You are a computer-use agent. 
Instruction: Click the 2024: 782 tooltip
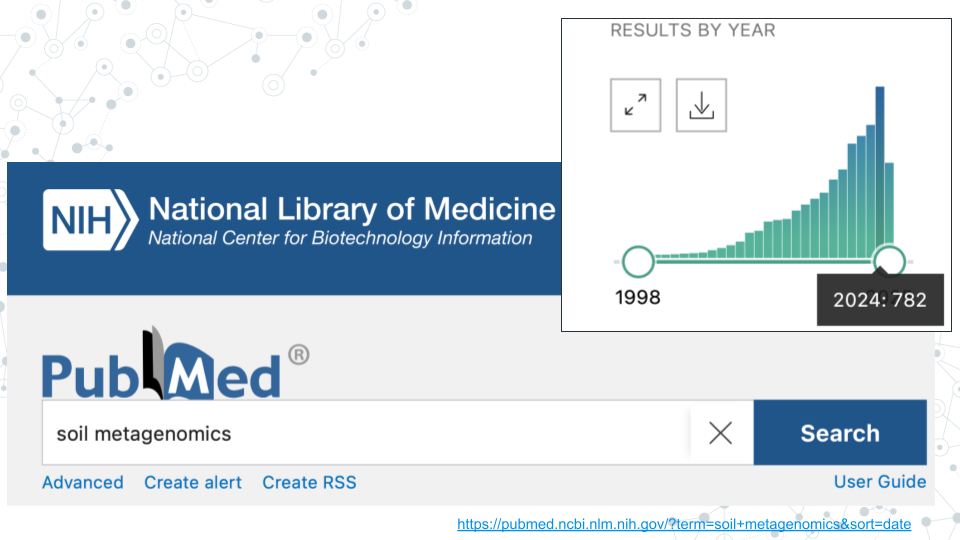tap(880, 300)
